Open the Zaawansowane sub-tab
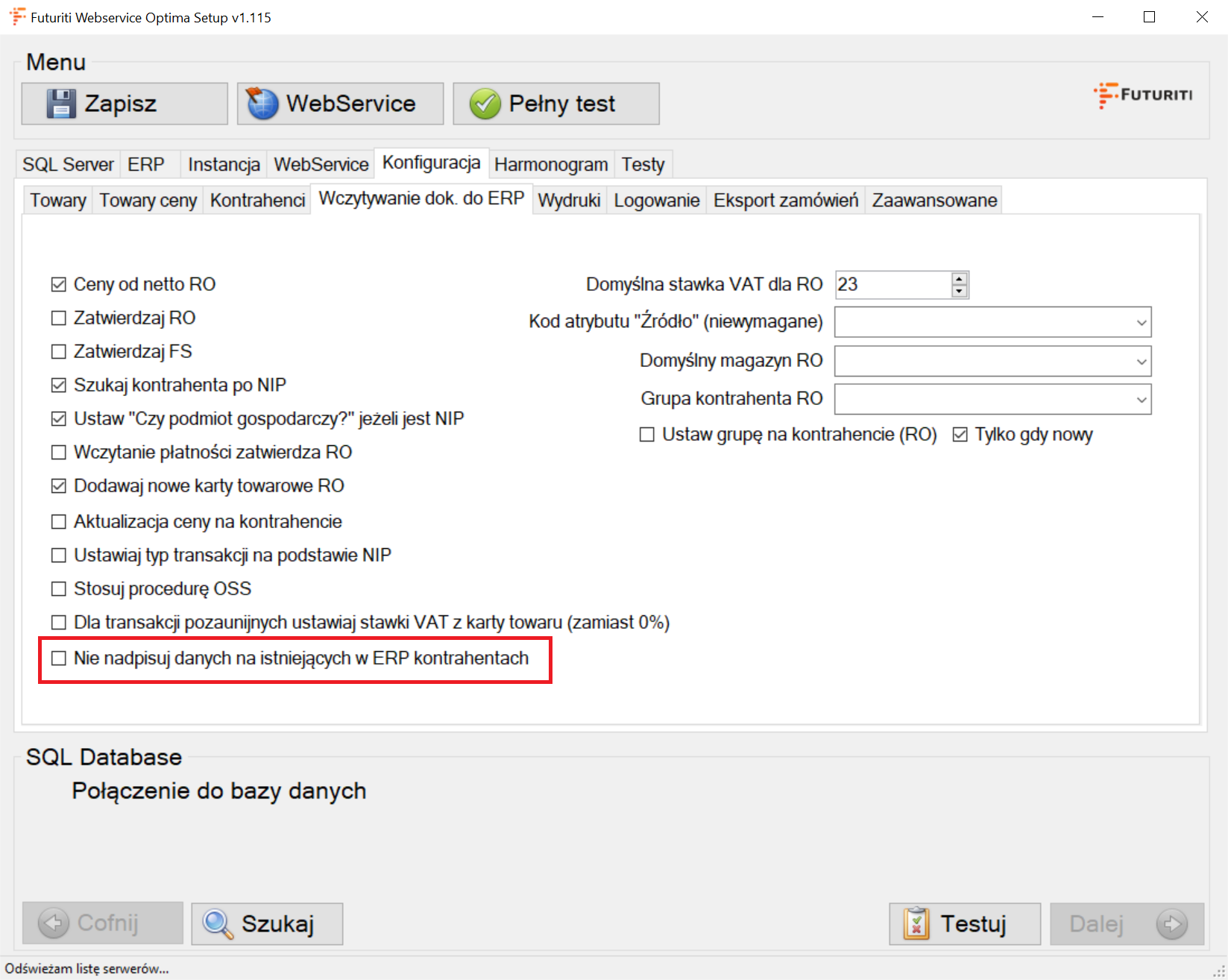 933,201
